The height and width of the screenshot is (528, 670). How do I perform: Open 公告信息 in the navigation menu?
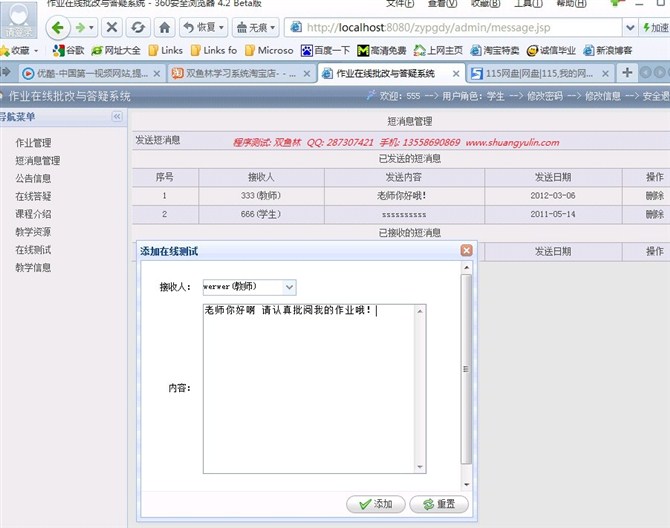(x=33, y=179)
